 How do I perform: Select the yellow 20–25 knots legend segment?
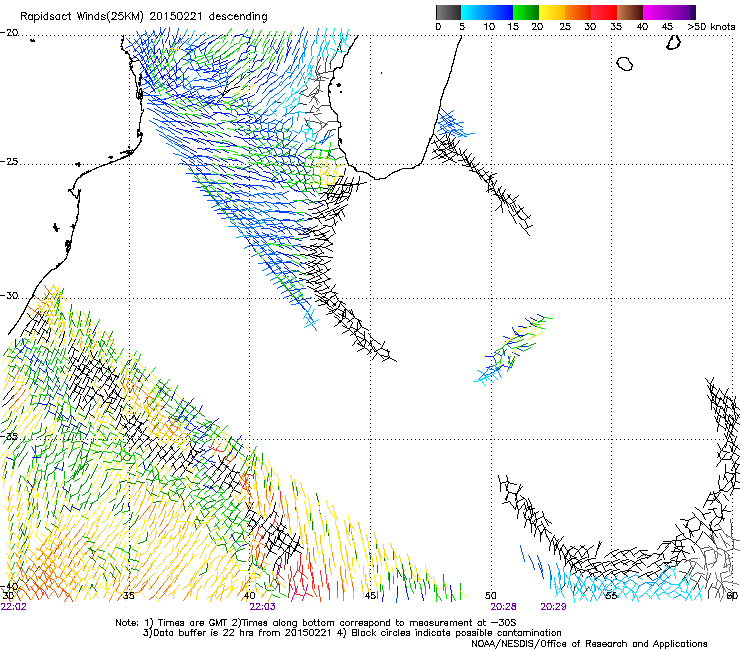pyautogui.click(x=552, y=12)
